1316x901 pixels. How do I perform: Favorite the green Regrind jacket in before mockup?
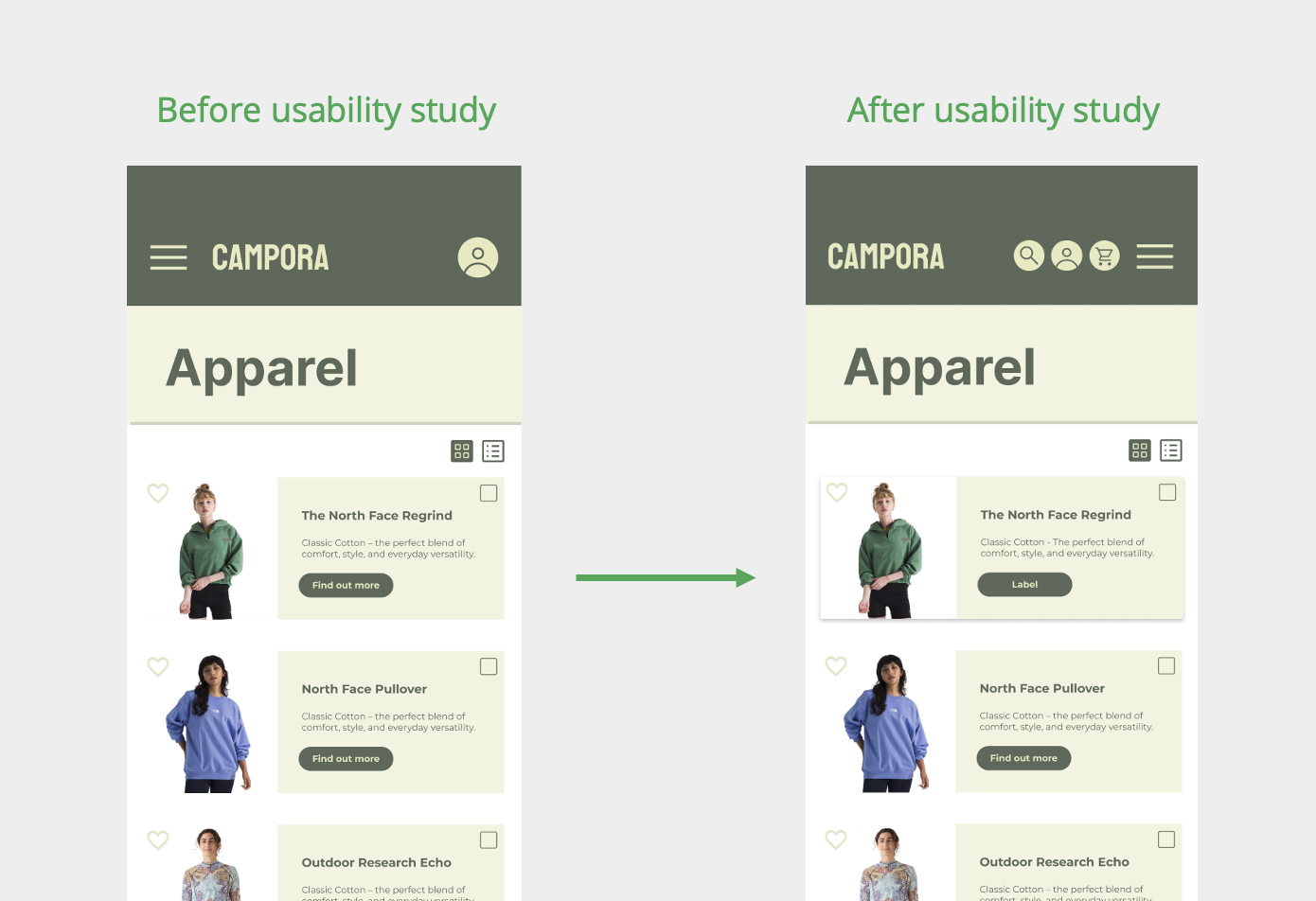pyautogui.click(x=158, y=493)
